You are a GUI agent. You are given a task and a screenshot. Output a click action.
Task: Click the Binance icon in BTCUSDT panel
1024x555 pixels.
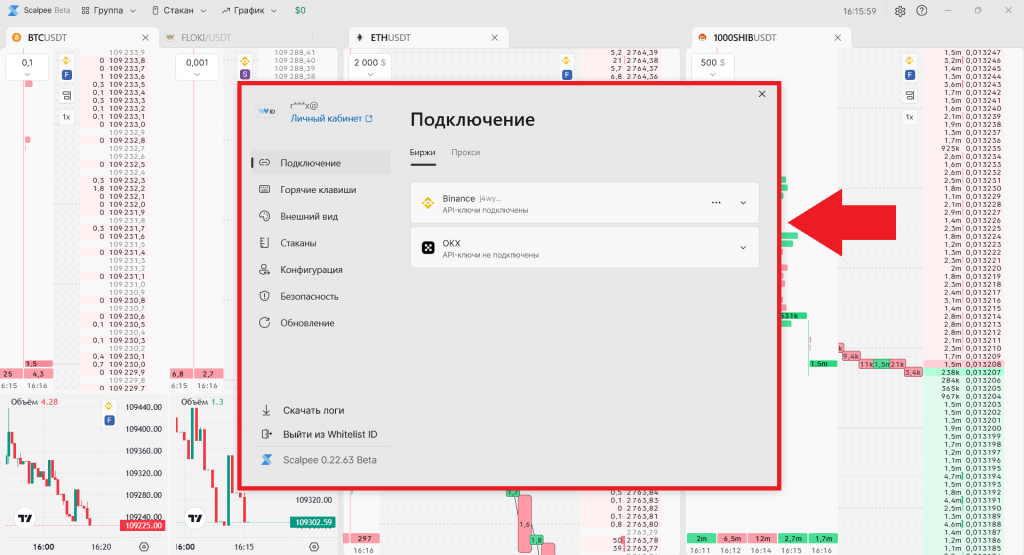[x=66, y=61]
